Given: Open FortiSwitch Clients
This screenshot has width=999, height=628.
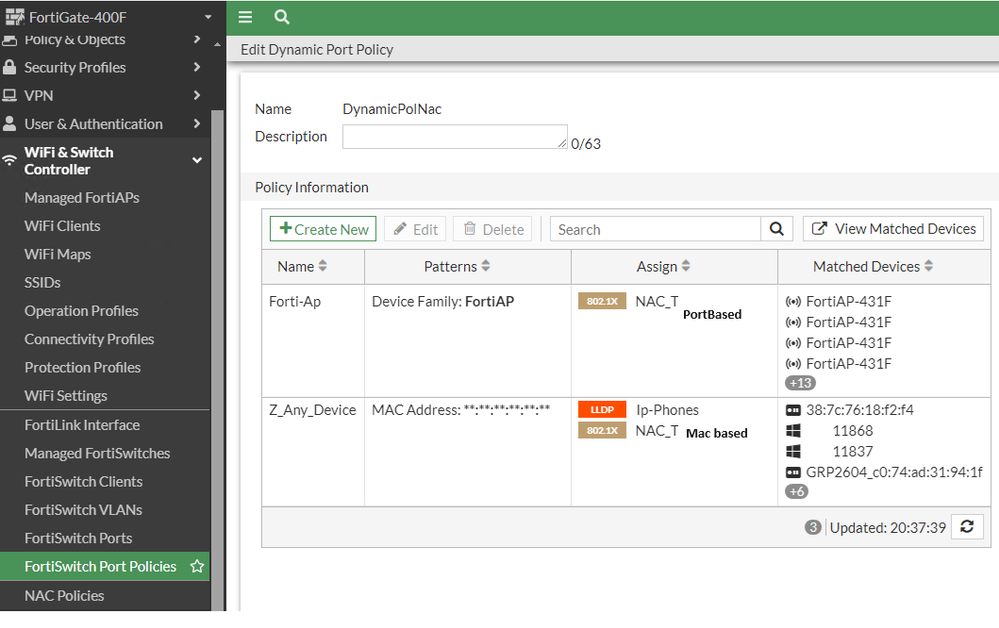Looking at the screenshot, I should [83, 482].
